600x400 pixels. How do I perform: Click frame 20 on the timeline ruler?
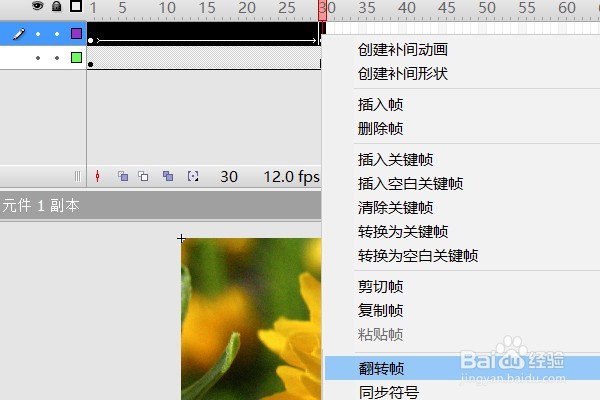tap(247, 8)
